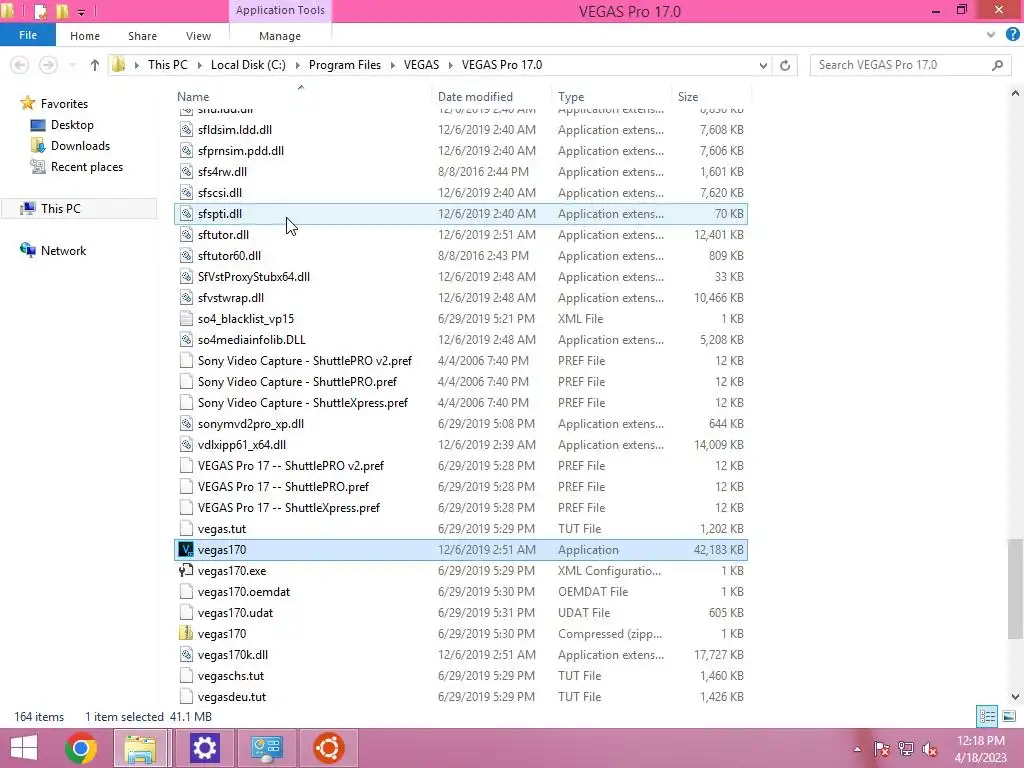Expand Local Disk (C:) breadcrumb arrow
Image resolution: width=1024 pixels, height=768 pixels.
point(298,65)
